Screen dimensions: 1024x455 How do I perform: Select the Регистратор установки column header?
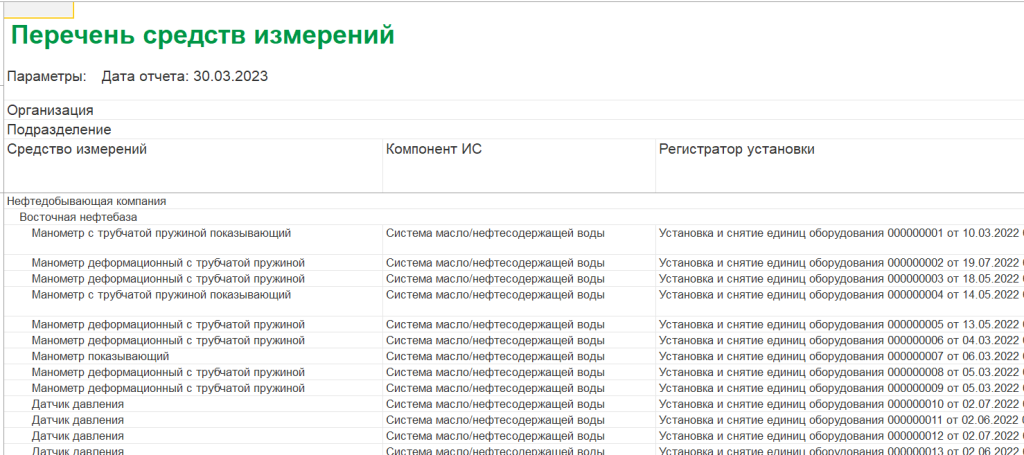click(736, 149)
